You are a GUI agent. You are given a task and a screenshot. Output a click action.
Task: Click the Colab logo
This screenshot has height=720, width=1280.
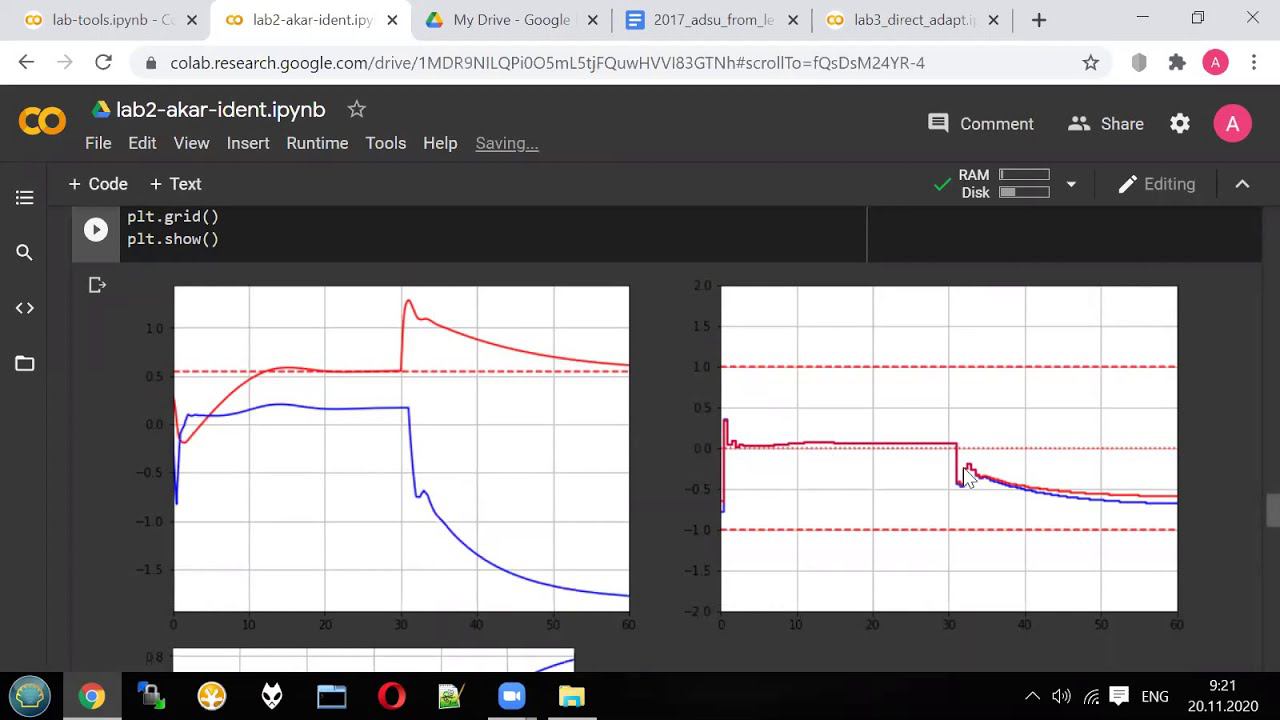(x=42, y=122)
